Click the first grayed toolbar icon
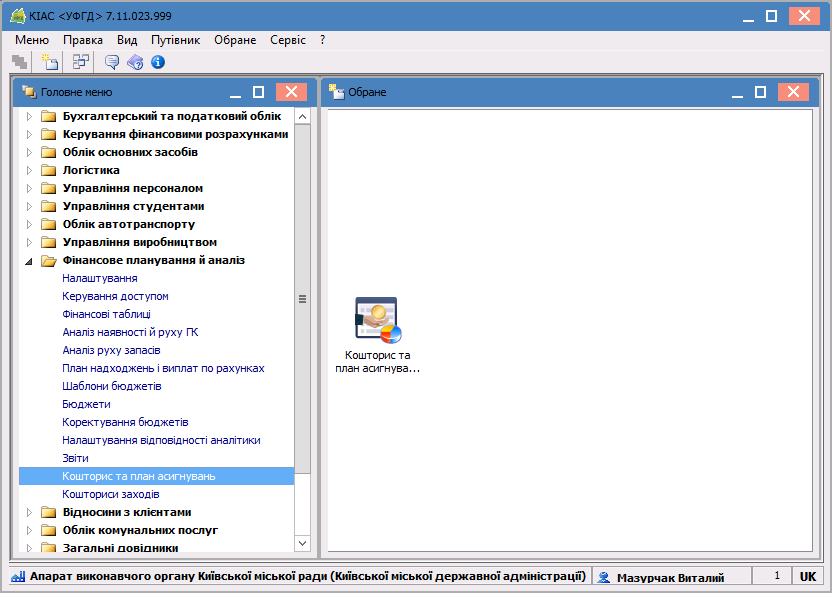832x593 pixels. [x=19, y=62]
